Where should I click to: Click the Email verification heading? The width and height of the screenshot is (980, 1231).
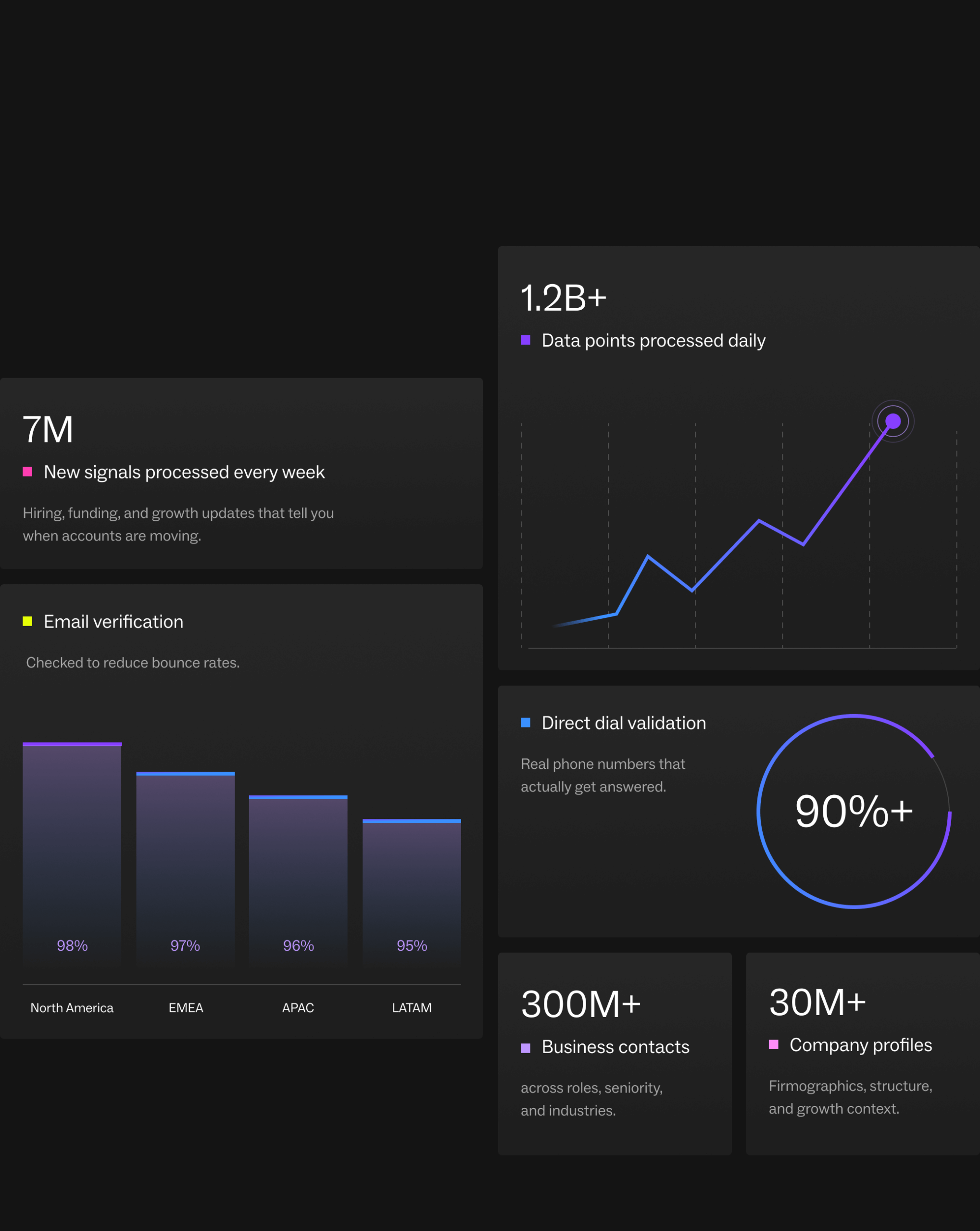(113, 621)
